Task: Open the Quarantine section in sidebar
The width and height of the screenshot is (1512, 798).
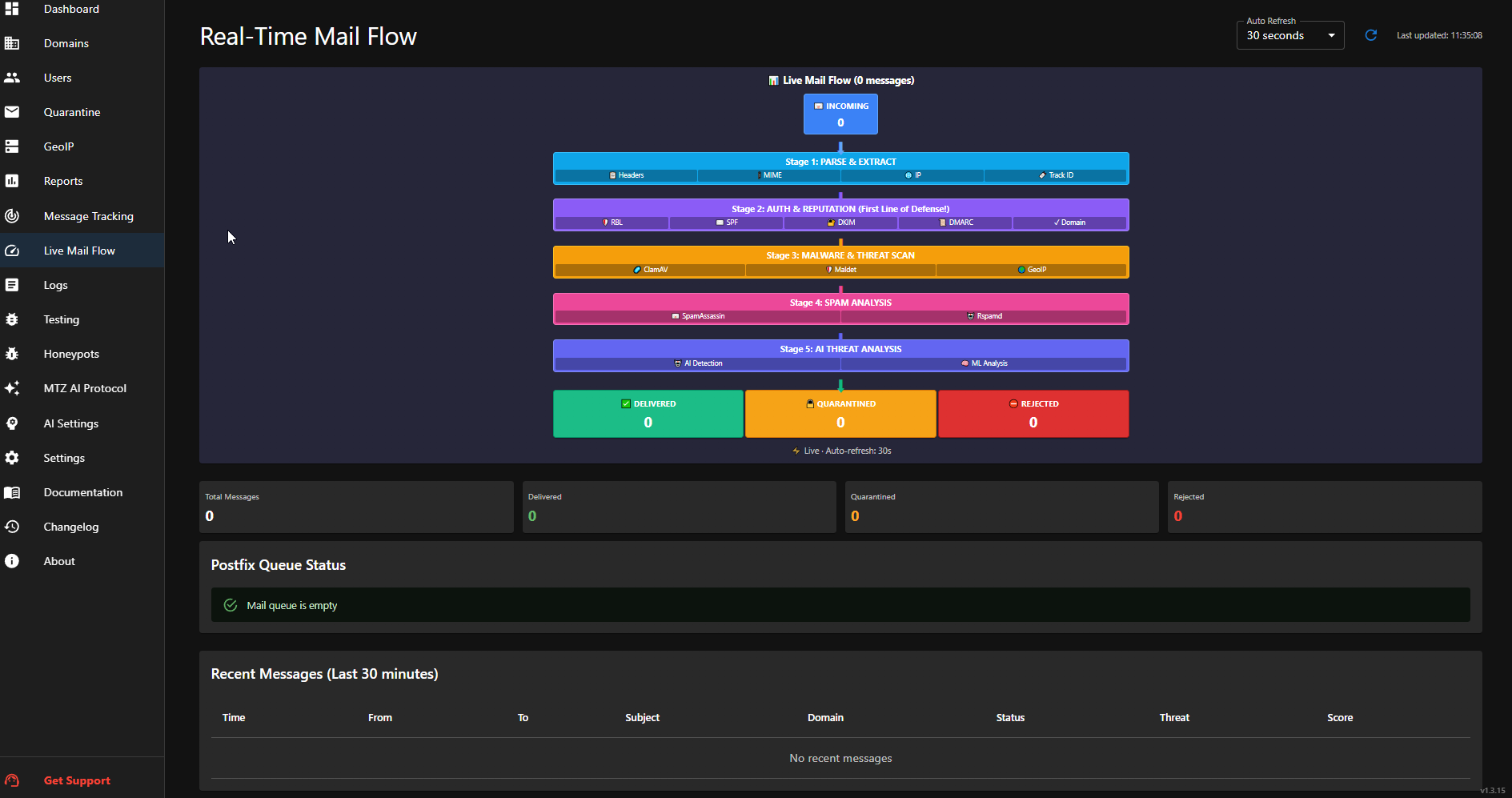Action: tap(72, 112)
